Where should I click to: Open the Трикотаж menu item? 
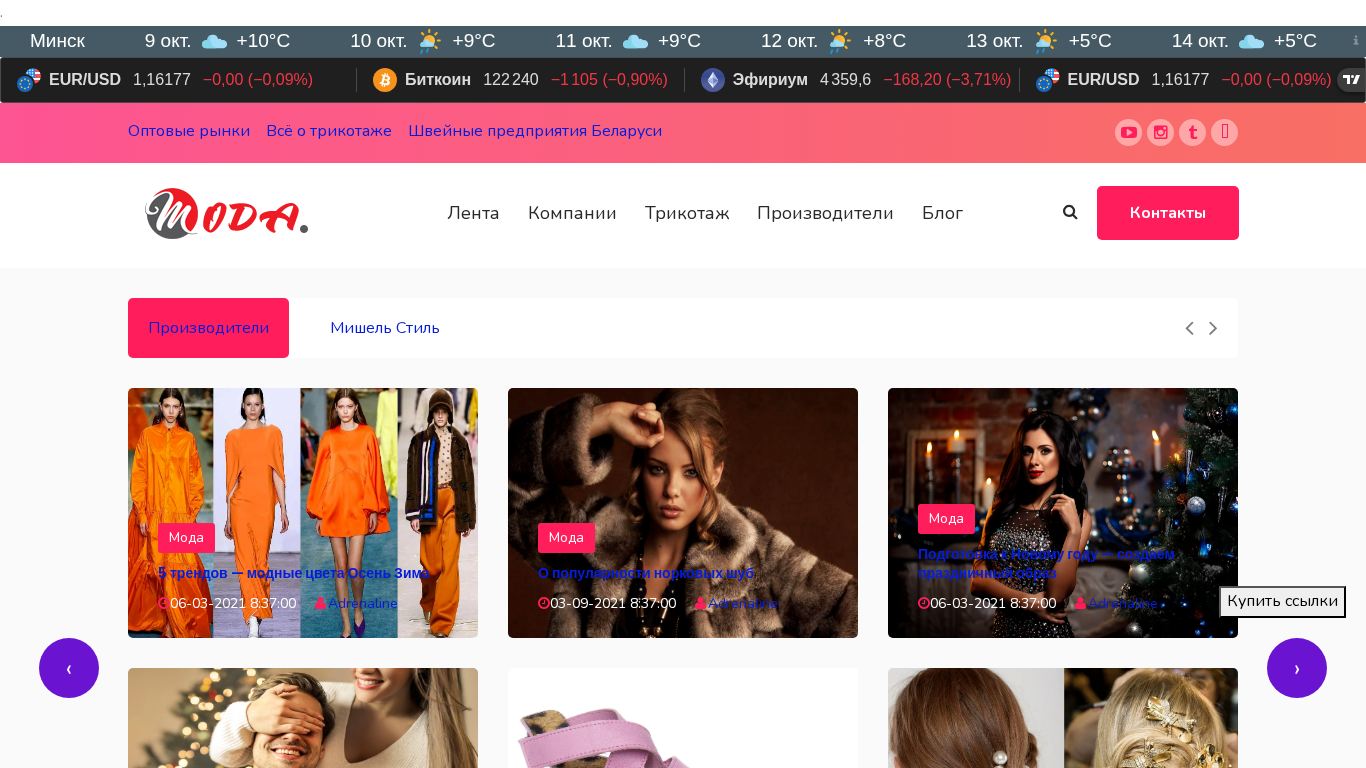[687, 213]
